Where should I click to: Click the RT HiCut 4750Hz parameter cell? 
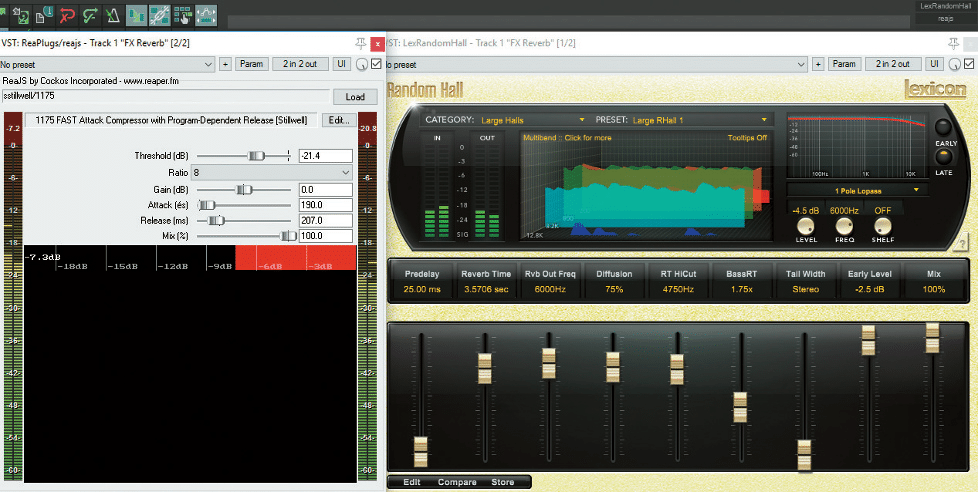pos(677,281)
